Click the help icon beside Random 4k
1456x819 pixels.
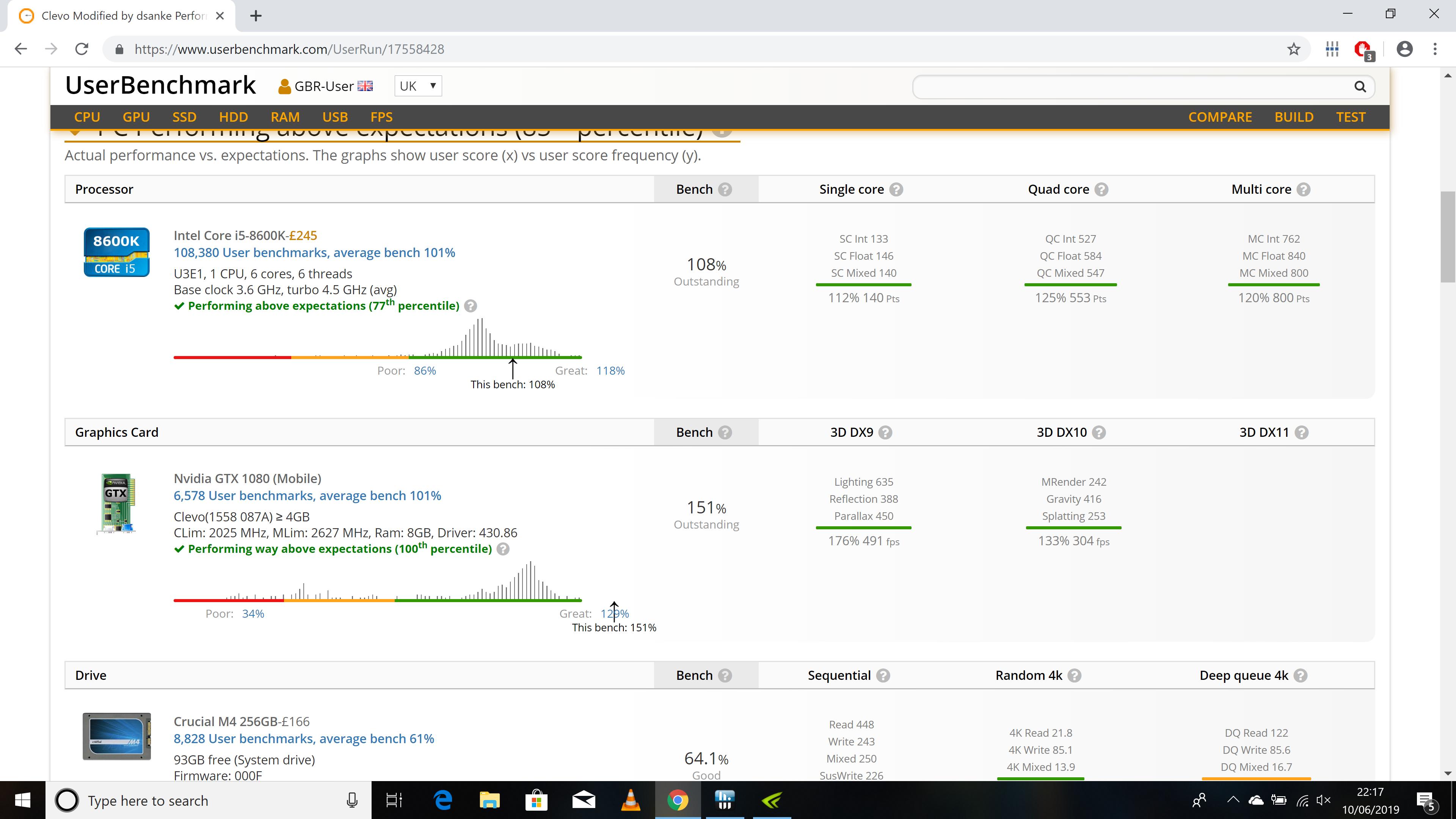coord(1075,675)
